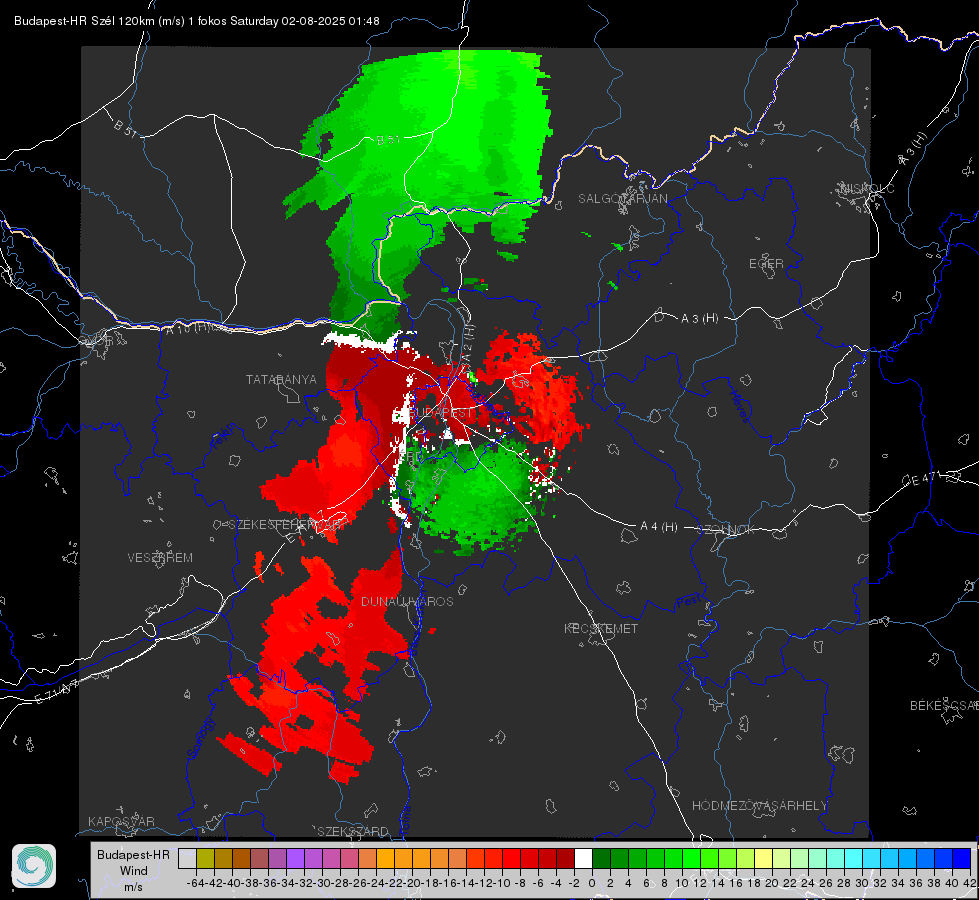Click the TATABÁNYA city label
Image resolution: width=979 pixels, height=900 pixels.
pyautogui.click(x=281, y=380)
